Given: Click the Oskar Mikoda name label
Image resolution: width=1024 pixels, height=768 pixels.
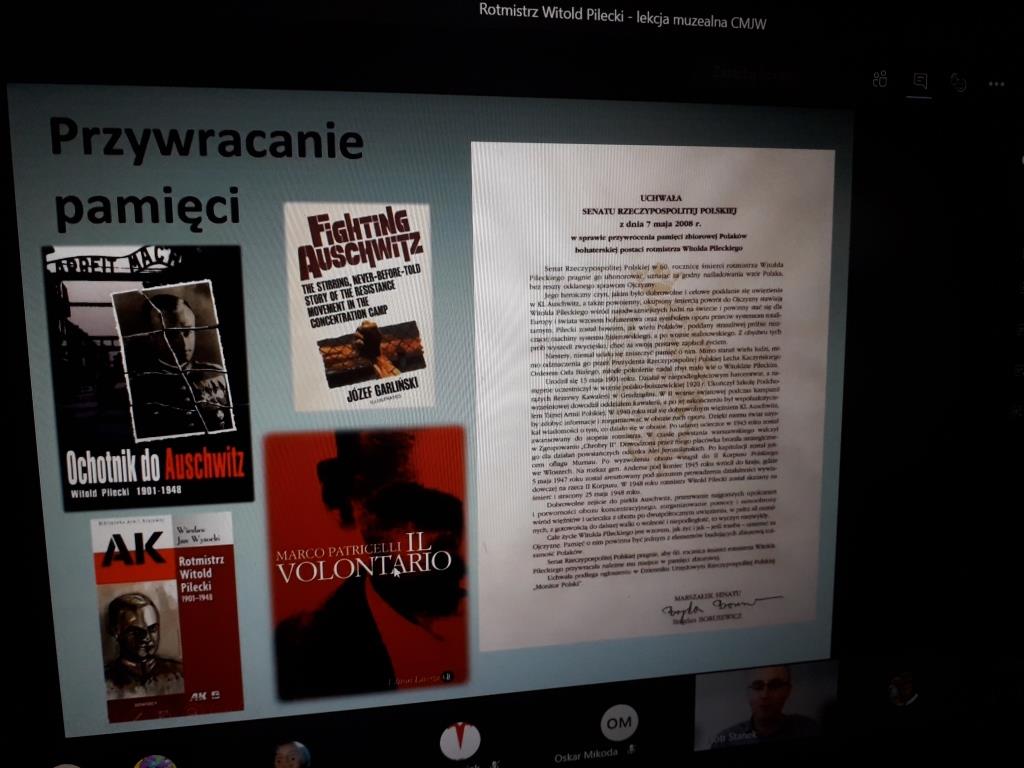Looking at the screenshot, I should tap(589, 756).
